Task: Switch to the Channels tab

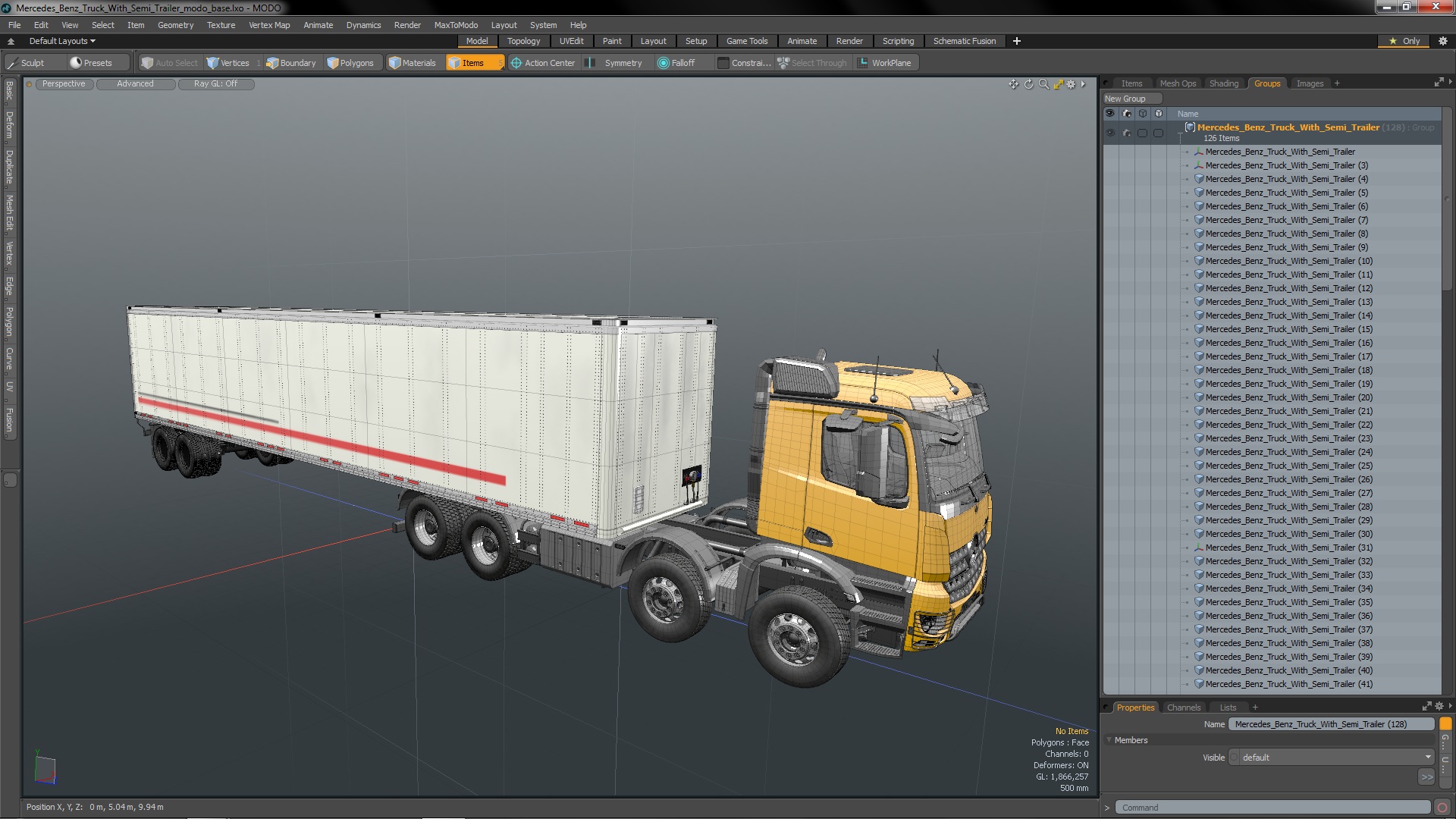Action: tap(1184, 708)
